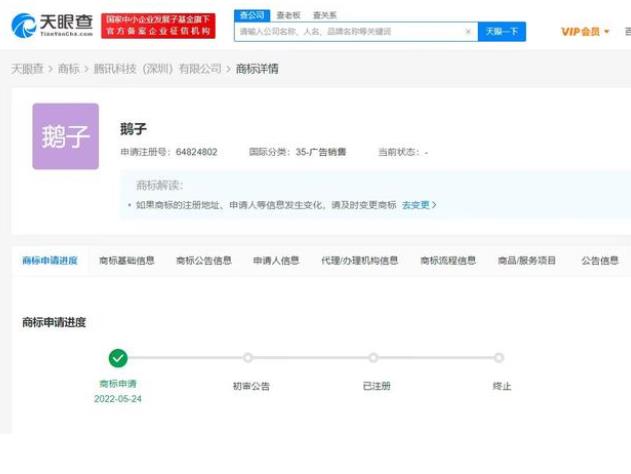Click the green checkmark at 商标申请 step
The width and height of the screenshot is (631, 474).
click(118, 358)
